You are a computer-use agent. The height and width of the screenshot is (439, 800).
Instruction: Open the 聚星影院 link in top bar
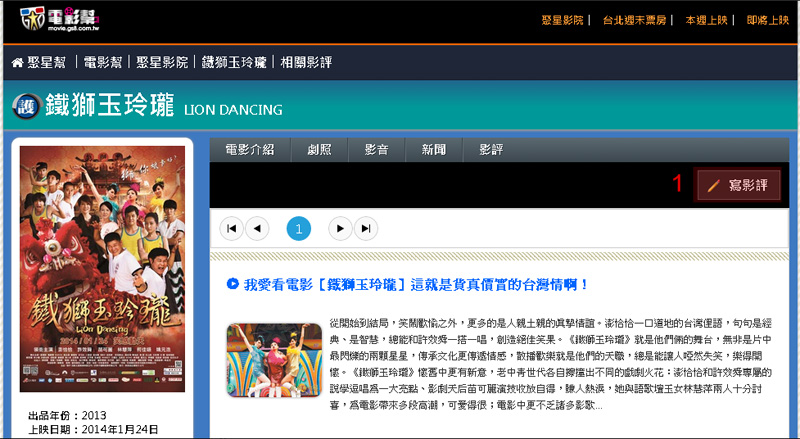click(x=562, y=20)
